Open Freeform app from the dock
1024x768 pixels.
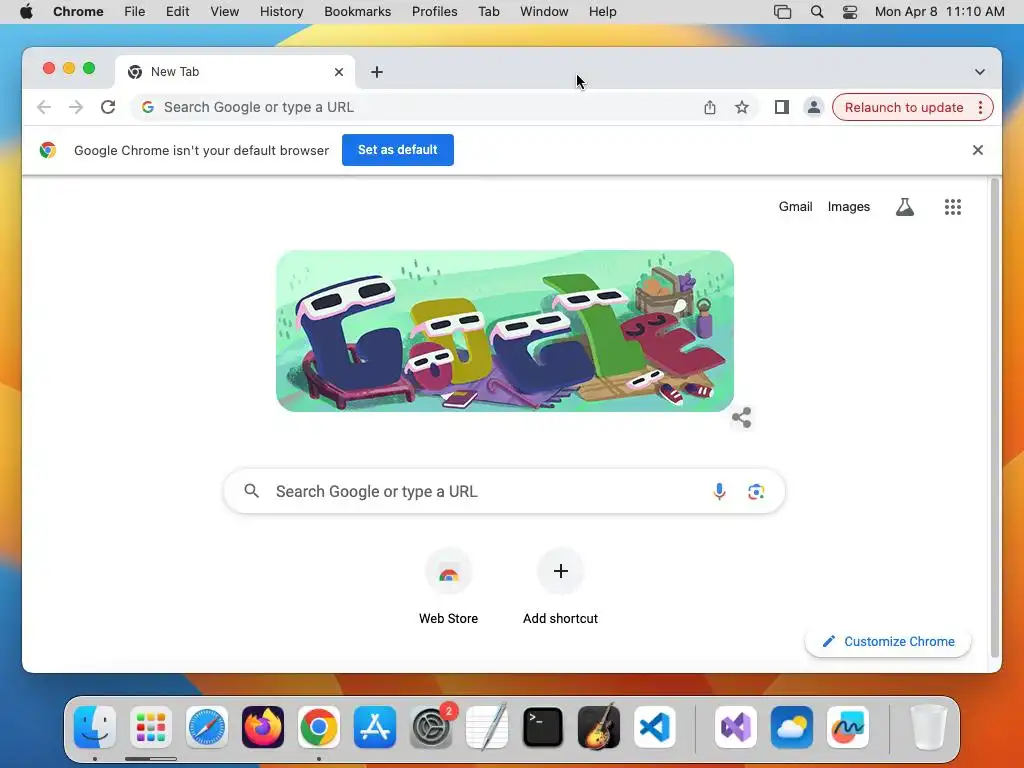(x=848, y=727)
